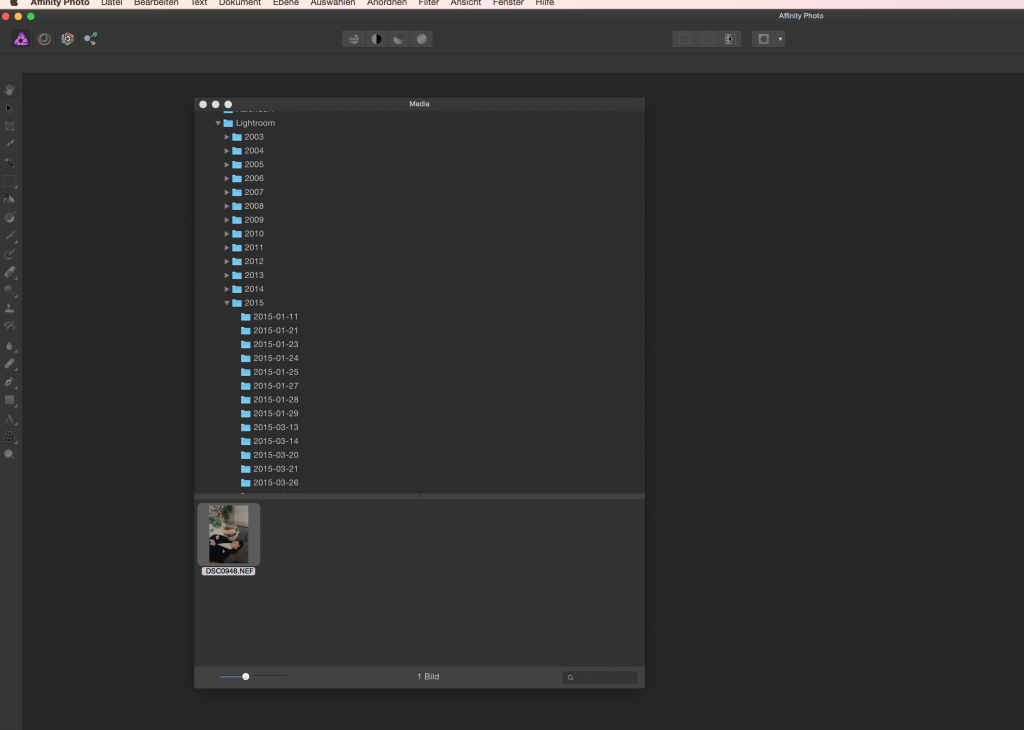Select the Move tool arrow

point(9,108)
